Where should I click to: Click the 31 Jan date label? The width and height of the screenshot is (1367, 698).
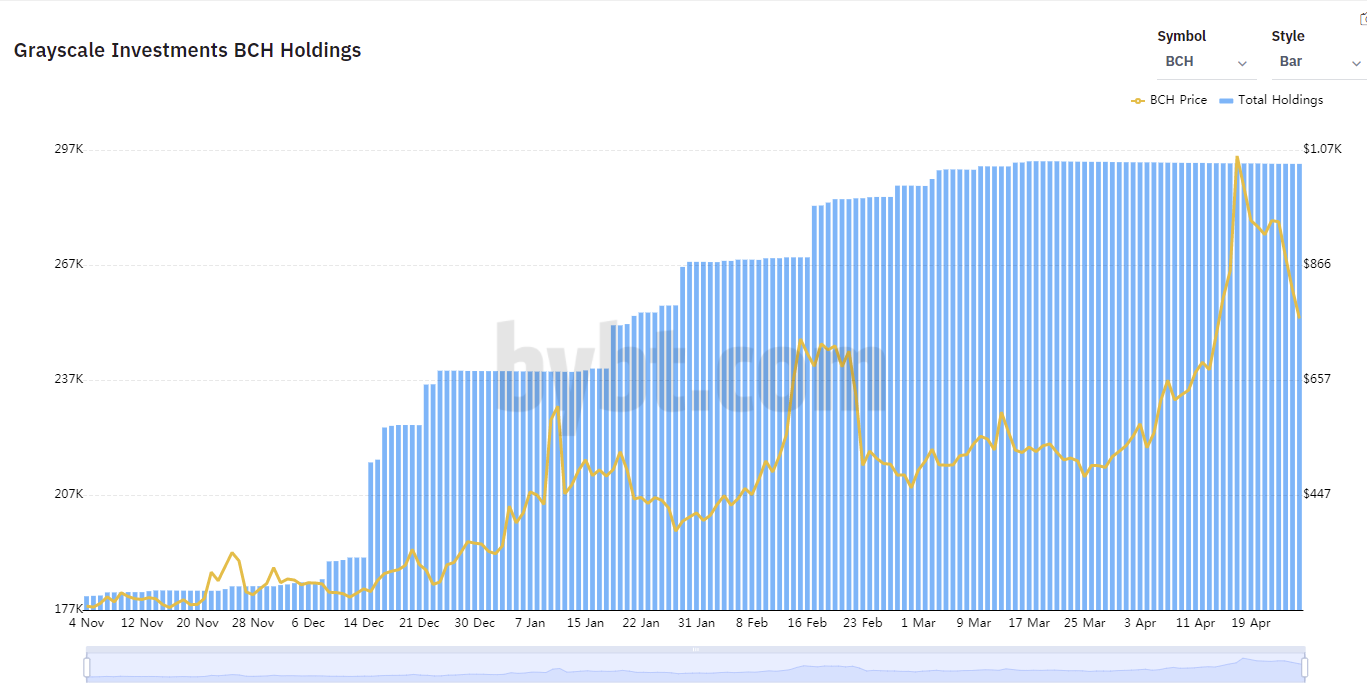[696, 623]
